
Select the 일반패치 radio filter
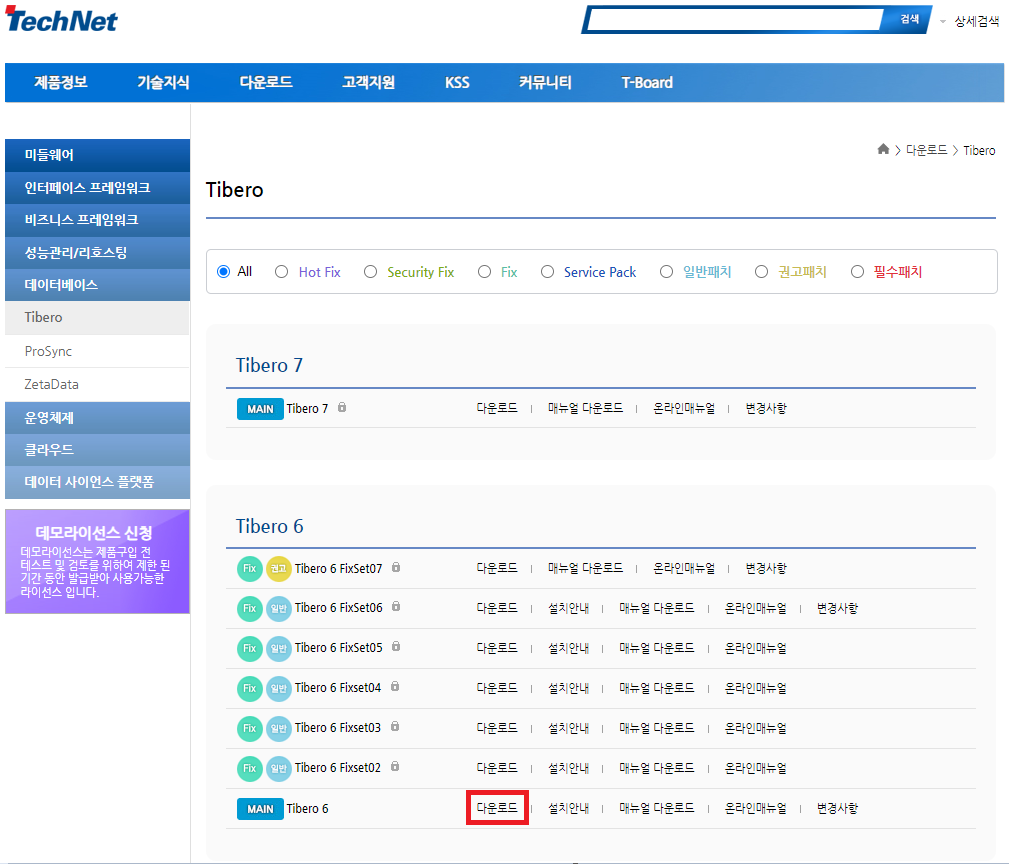tap(666, 271)
